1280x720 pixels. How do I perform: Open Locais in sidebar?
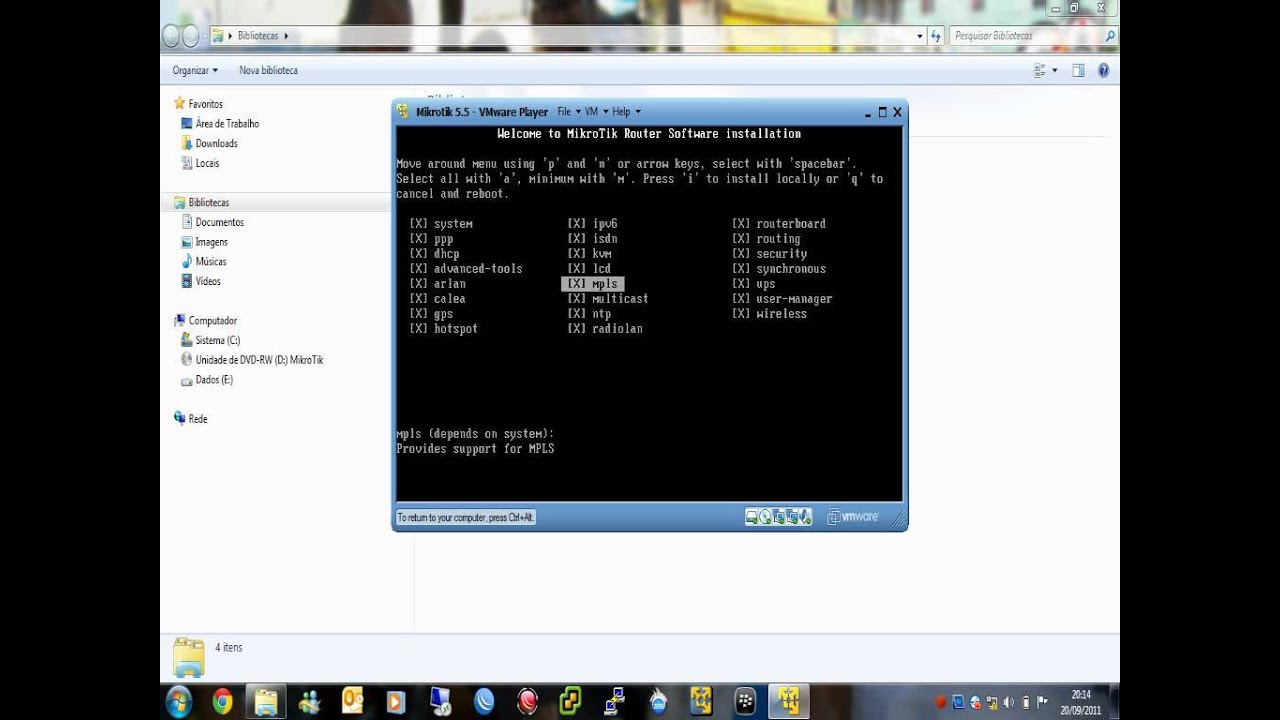pos(207,163)
